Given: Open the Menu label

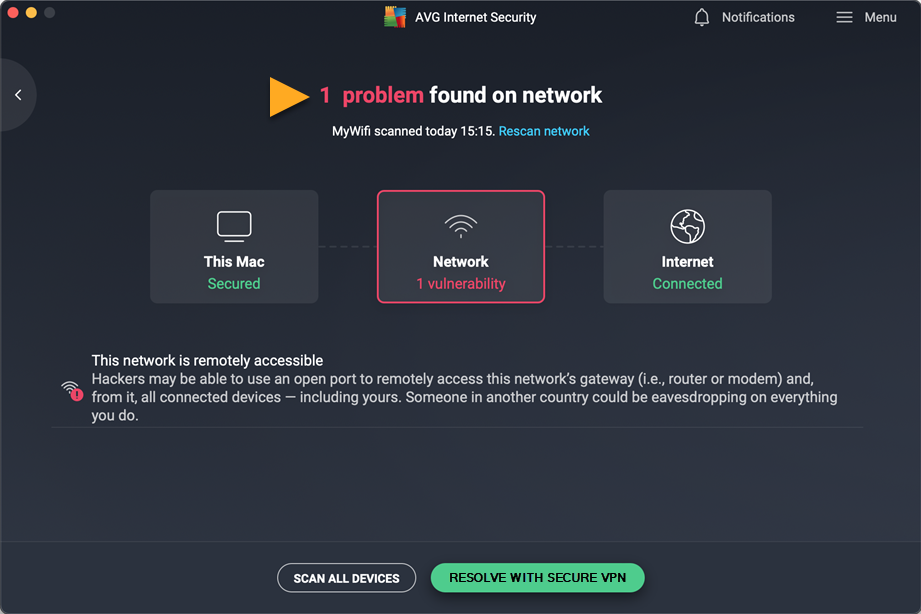Looking at the screenshot, I should [x=880, y=17].
